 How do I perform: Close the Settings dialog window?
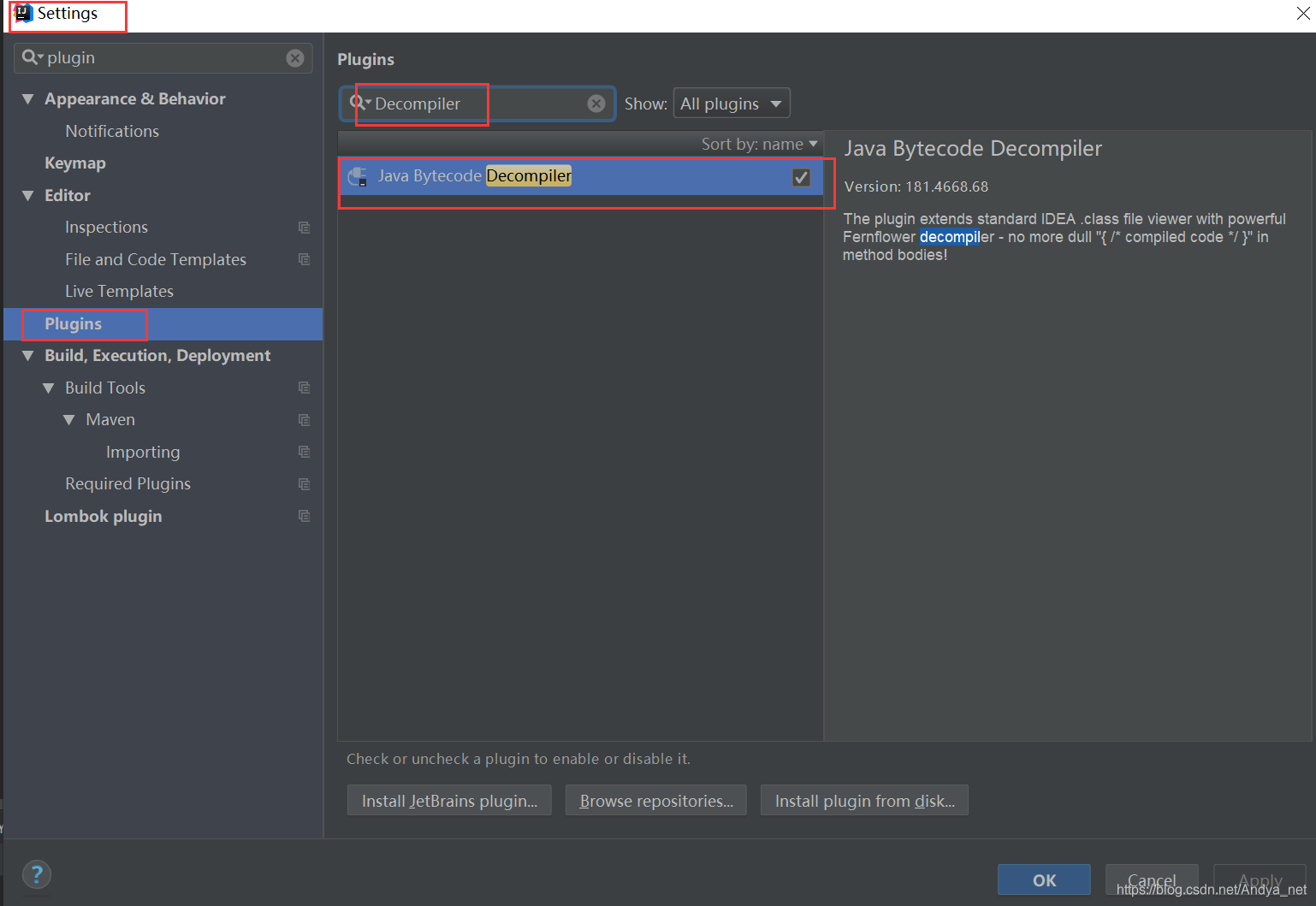point(1303,14)
